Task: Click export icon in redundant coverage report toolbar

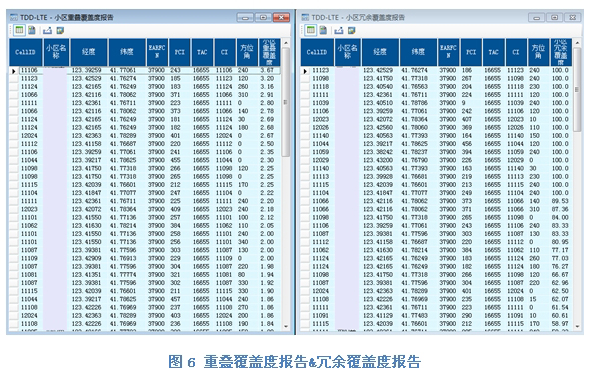Action: point(339,30)
